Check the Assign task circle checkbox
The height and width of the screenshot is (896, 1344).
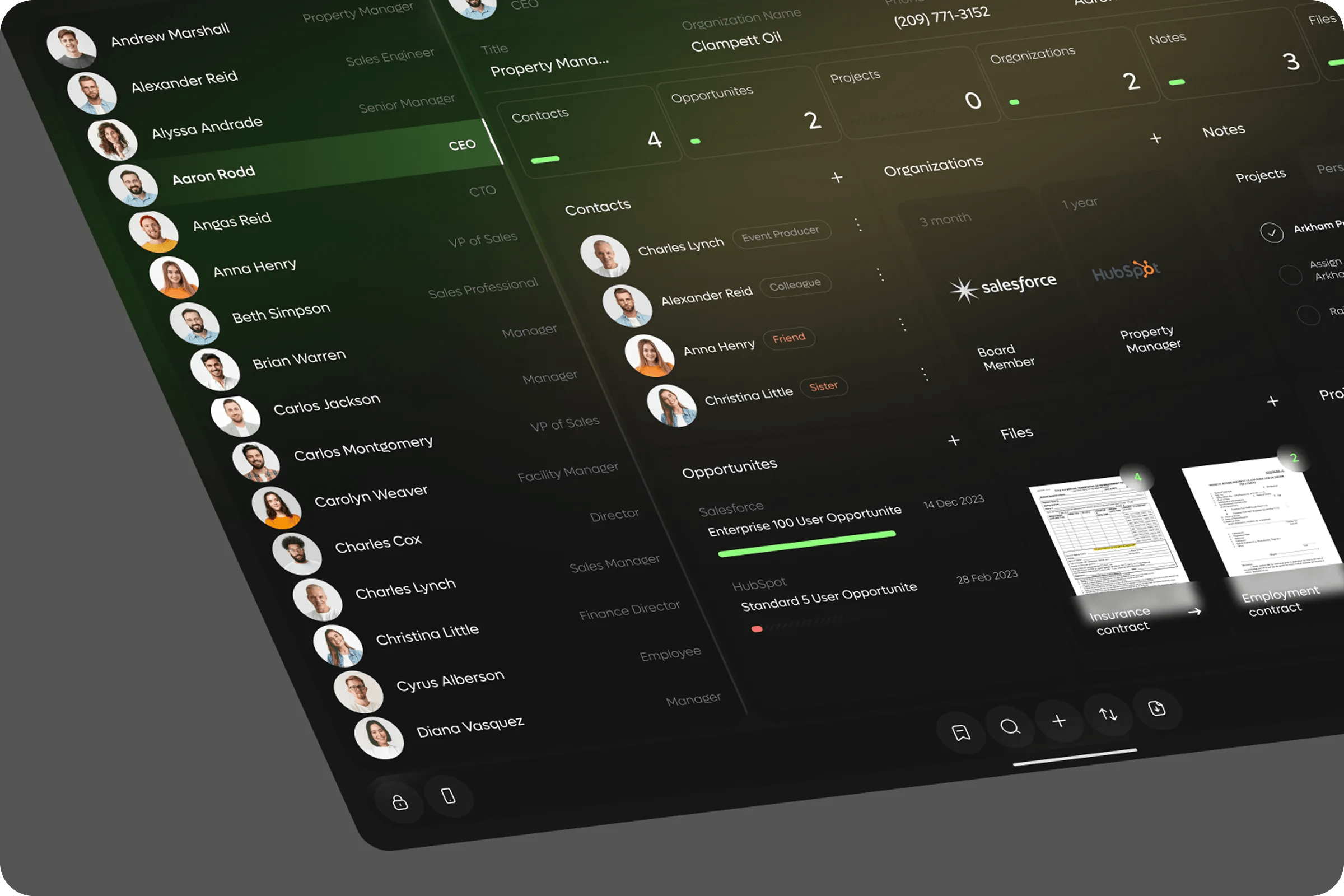1290,274
